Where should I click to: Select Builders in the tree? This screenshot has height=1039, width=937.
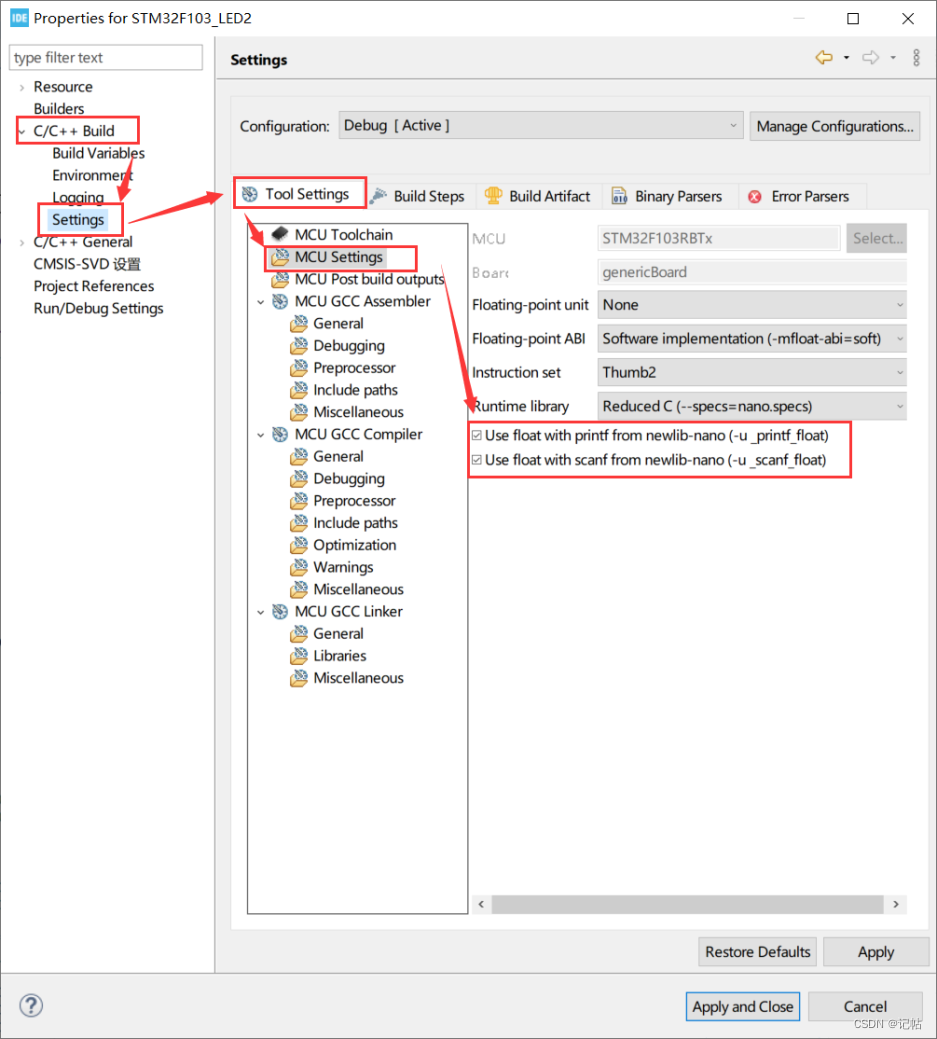[58, 109]
